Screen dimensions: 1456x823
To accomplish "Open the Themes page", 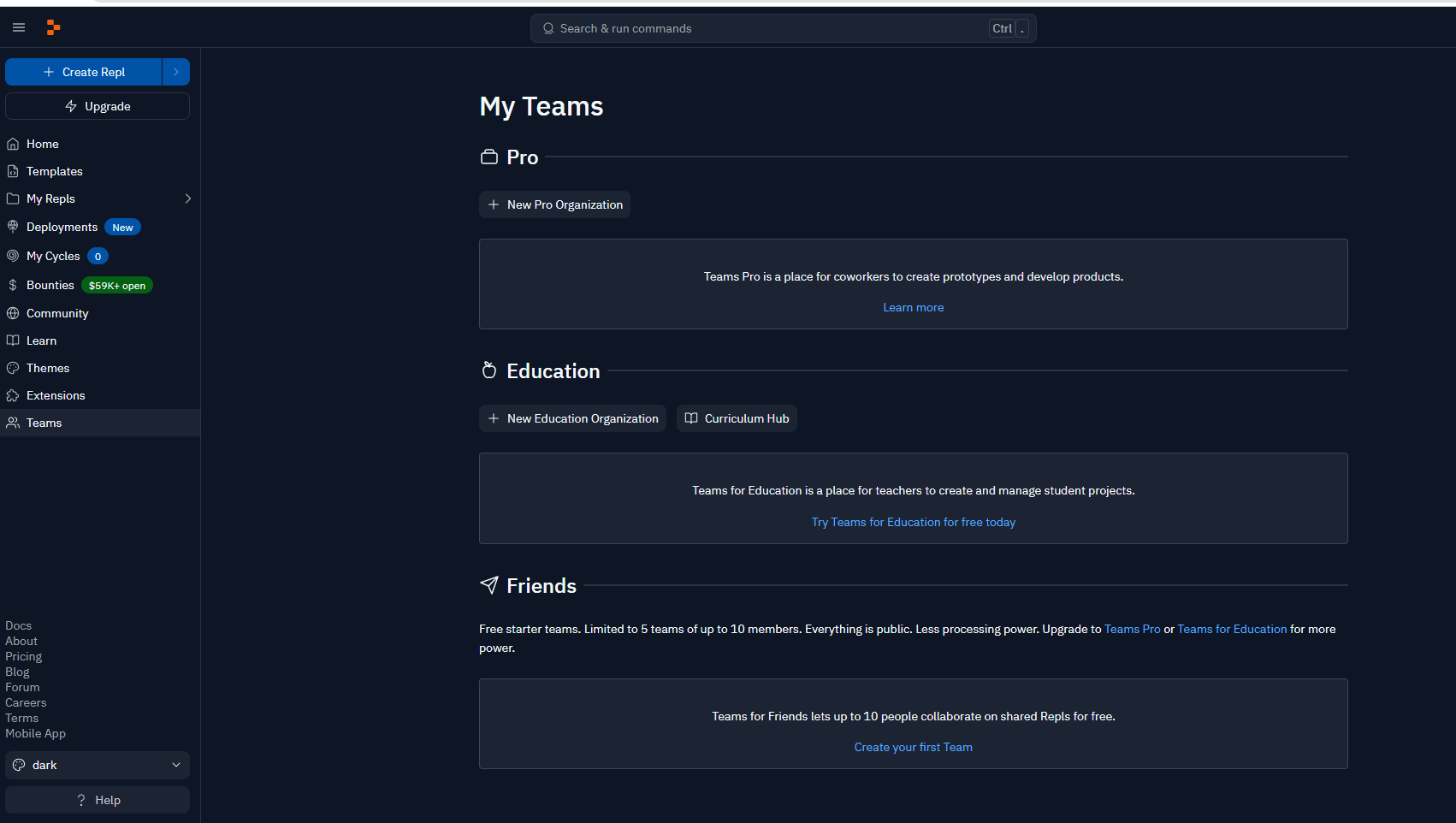I will click(100, 368).
